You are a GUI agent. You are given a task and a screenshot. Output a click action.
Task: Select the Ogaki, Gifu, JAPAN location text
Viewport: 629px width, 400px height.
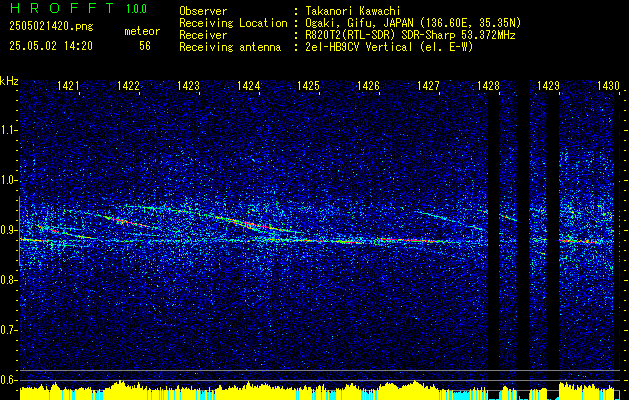point(413,23)
